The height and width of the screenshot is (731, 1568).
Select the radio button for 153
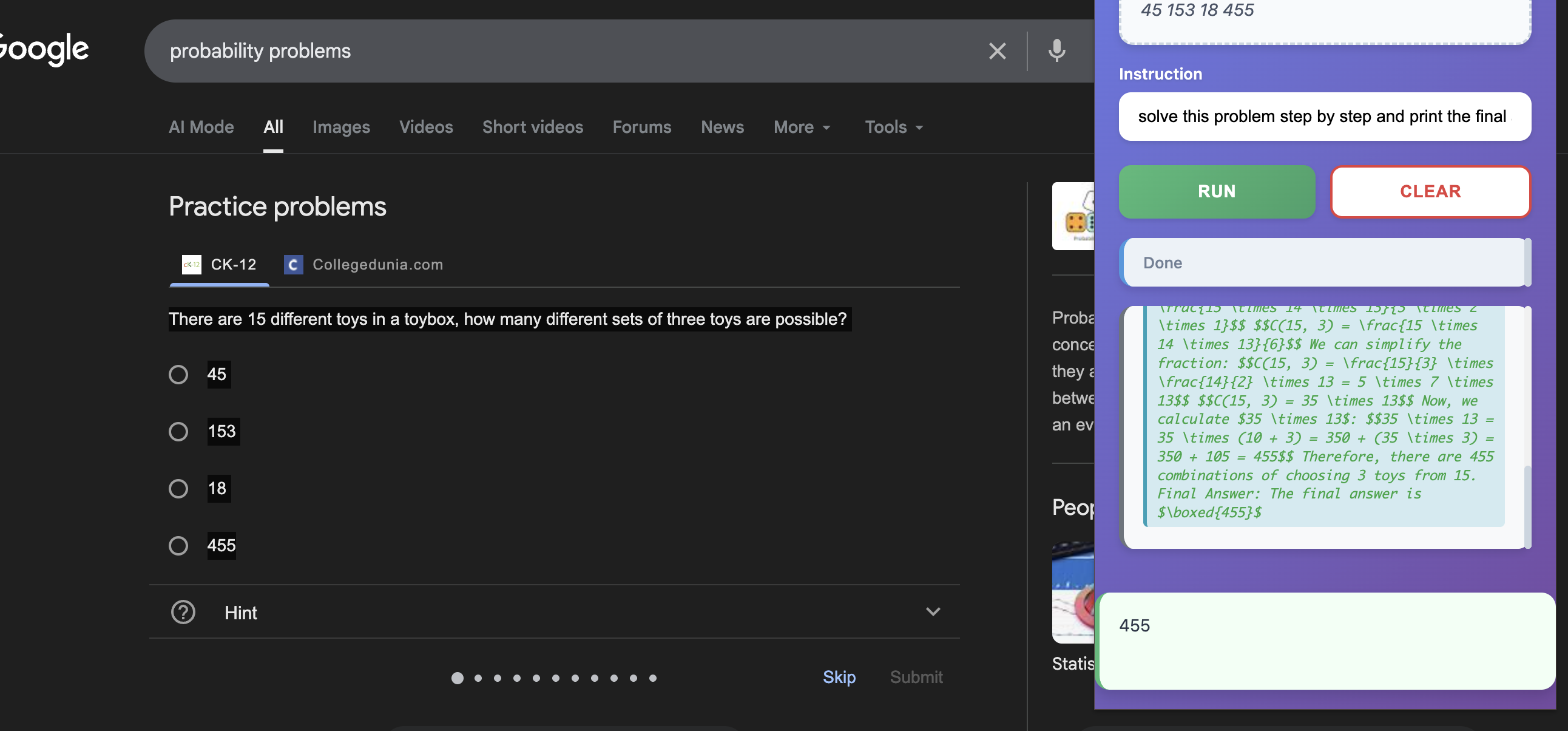click(x=178, y=431)
